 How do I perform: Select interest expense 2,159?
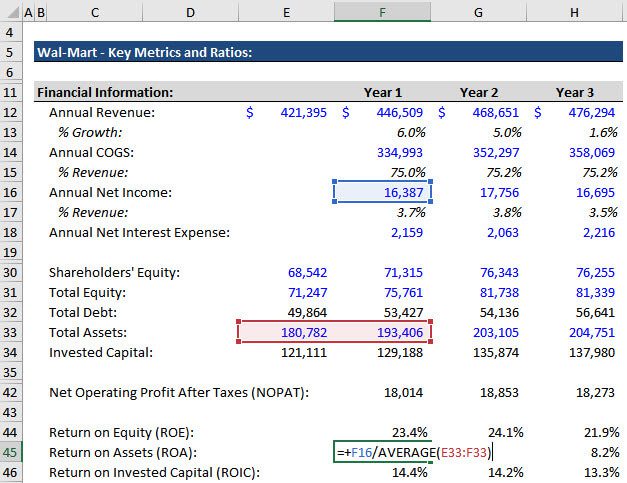[x=407, y=232]
